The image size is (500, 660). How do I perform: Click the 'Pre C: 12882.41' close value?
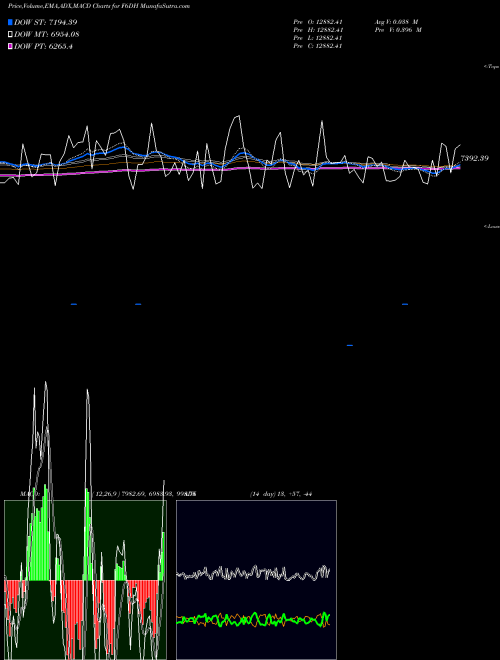click(318, 46)
